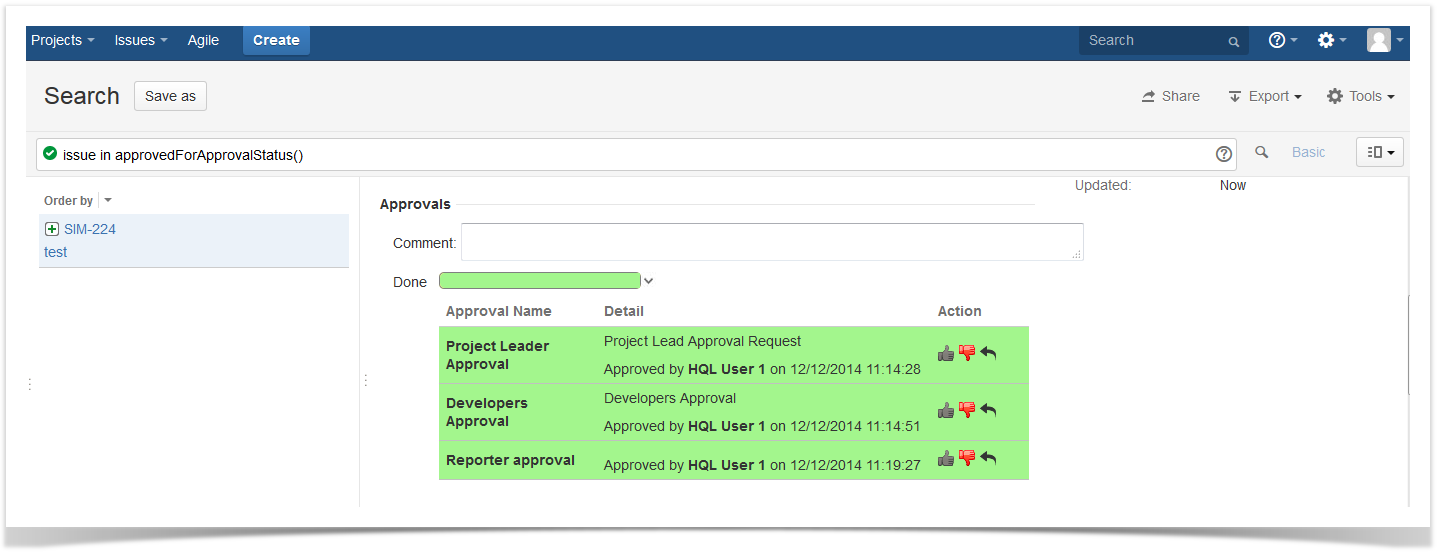
Task: Click thumbs up for Developers Approval
Action: click(946, 410)
